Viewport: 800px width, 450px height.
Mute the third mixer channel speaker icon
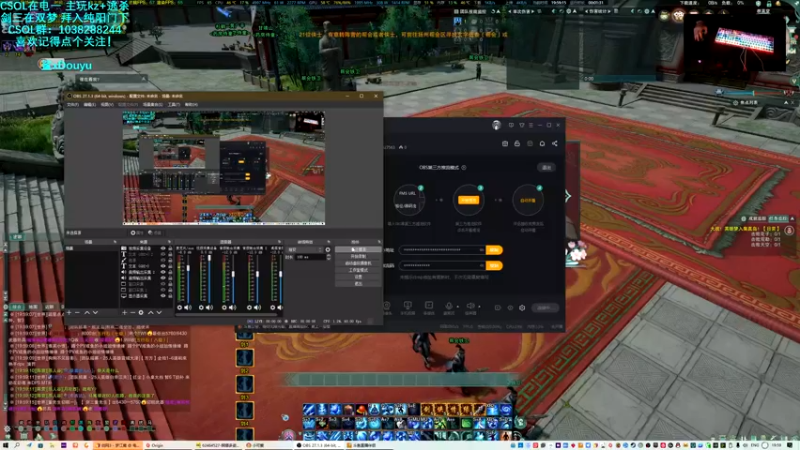click(x=233, y=308)
